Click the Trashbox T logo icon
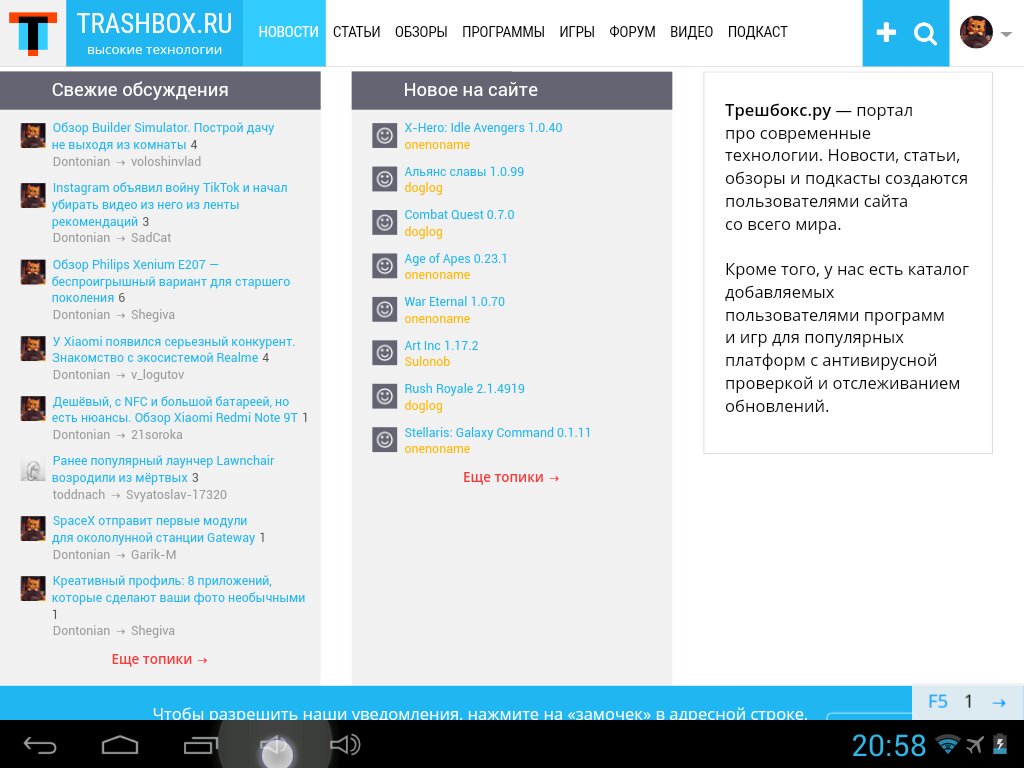This screenshot has width=1024, height=768. (33, 33)
